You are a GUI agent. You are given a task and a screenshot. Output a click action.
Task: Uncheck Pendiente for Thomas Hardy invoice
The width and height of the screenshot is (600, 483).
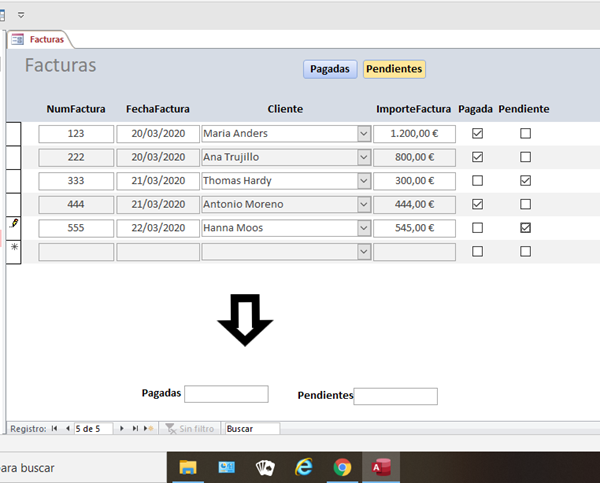click(525, 181)
